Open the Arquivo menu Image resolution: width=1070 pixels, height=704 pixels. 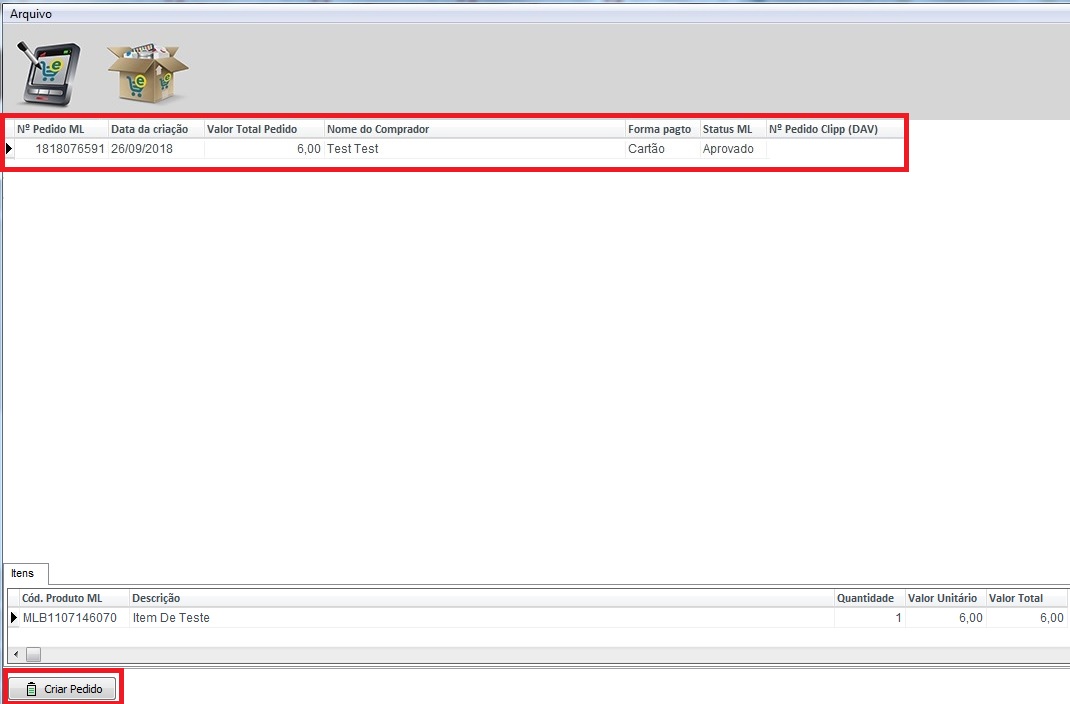point(31,15)
